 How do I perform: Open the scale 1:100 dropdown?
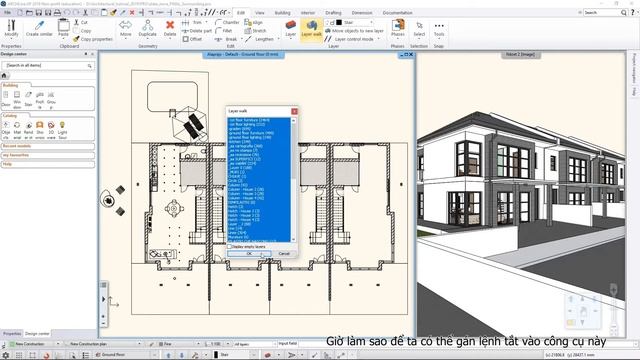tap(228, 344)
